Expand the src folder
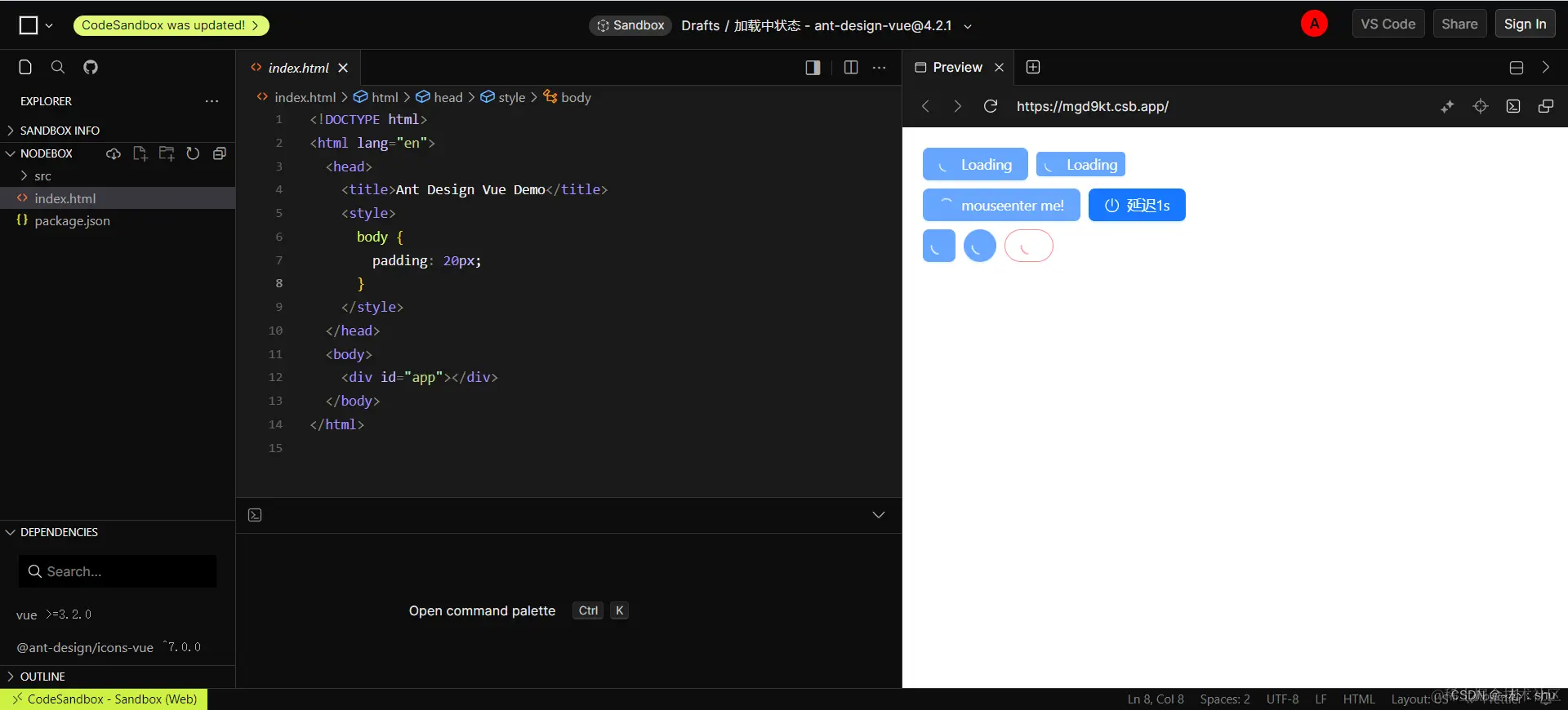Image resolution: width=1568 pixels, height=710 pixels. click(118, 175)
